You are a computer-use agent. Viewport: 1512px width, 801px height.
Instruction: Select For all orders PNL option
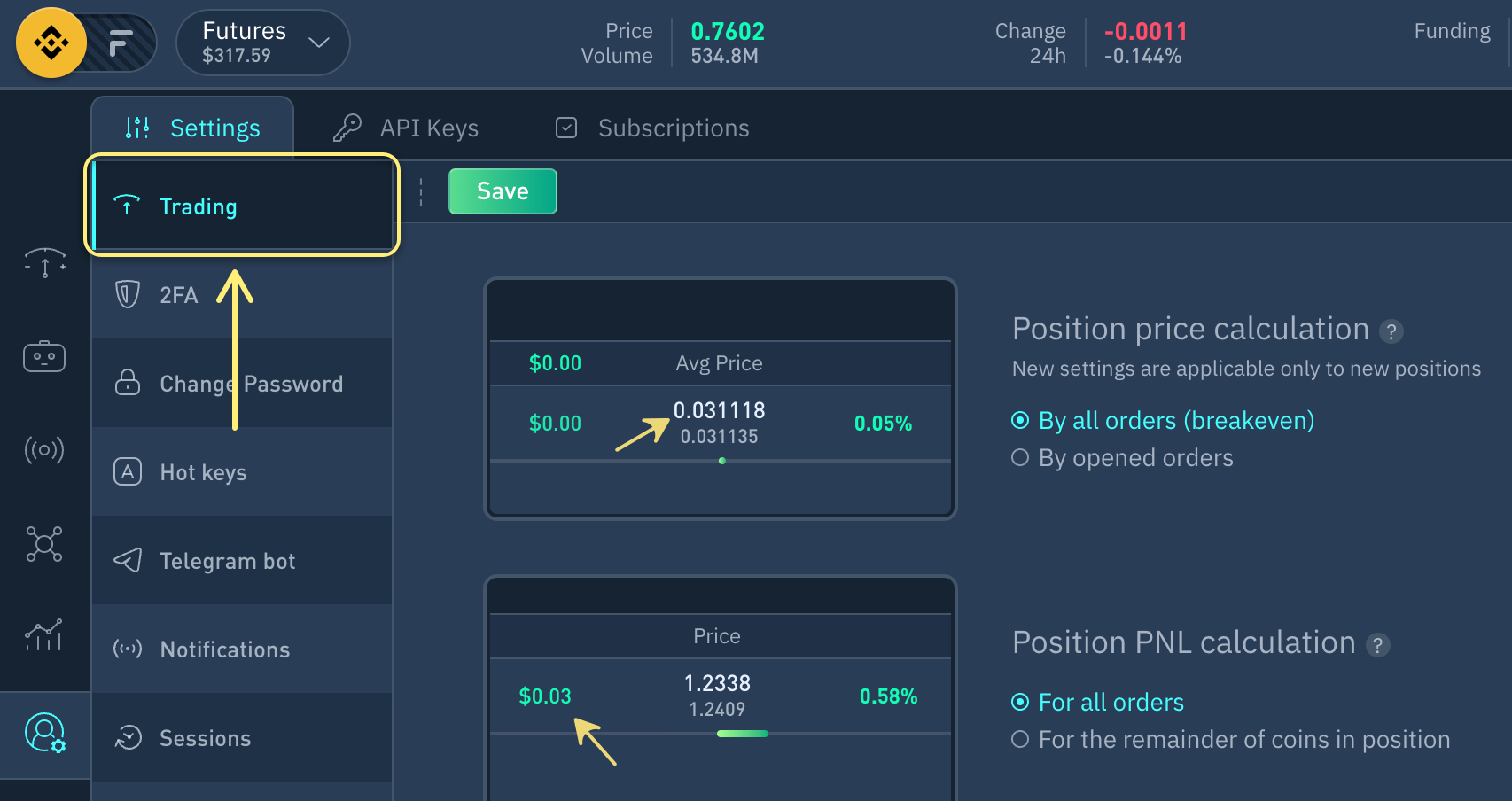[x=1097, y=702]
